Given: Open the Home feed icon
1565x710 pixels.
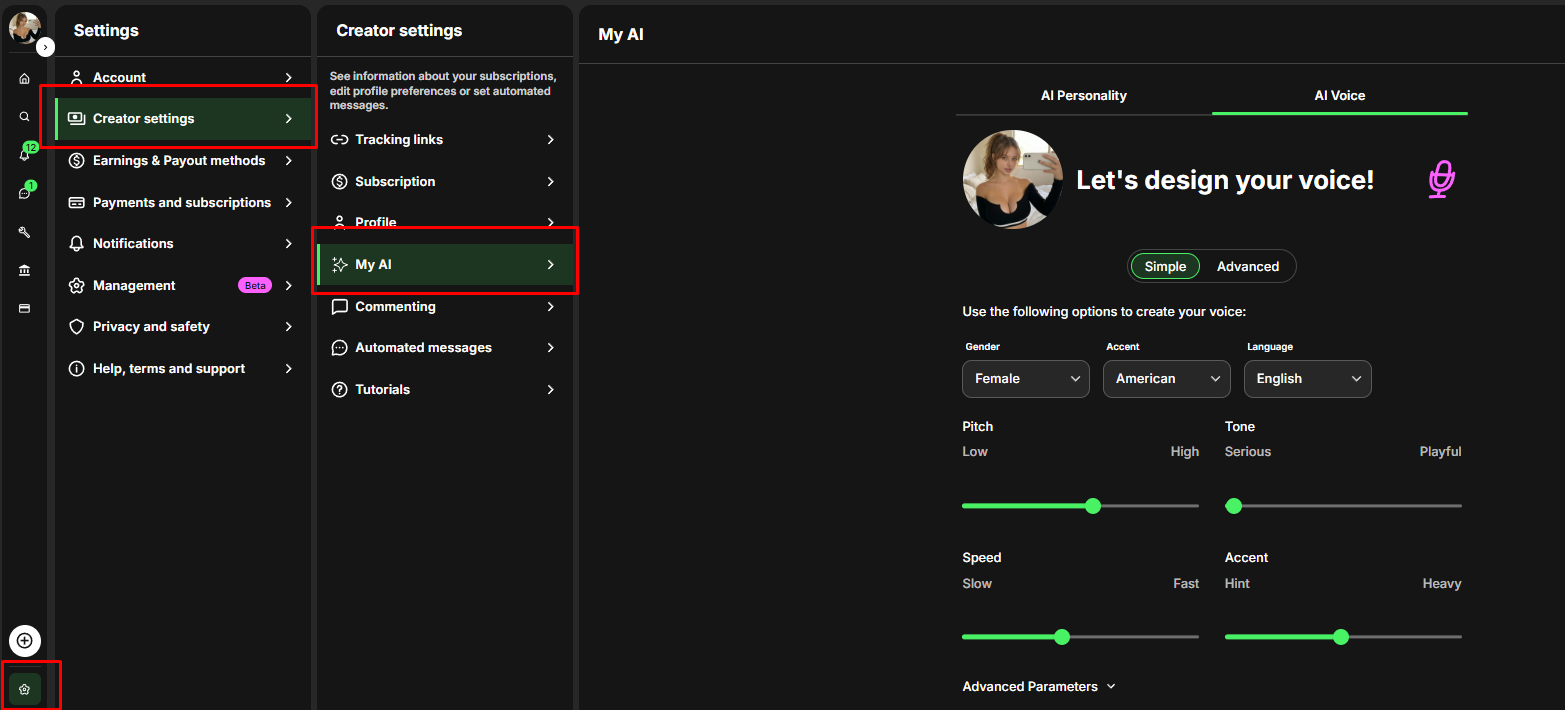Looking at the screenshot, I should (24, 78).
